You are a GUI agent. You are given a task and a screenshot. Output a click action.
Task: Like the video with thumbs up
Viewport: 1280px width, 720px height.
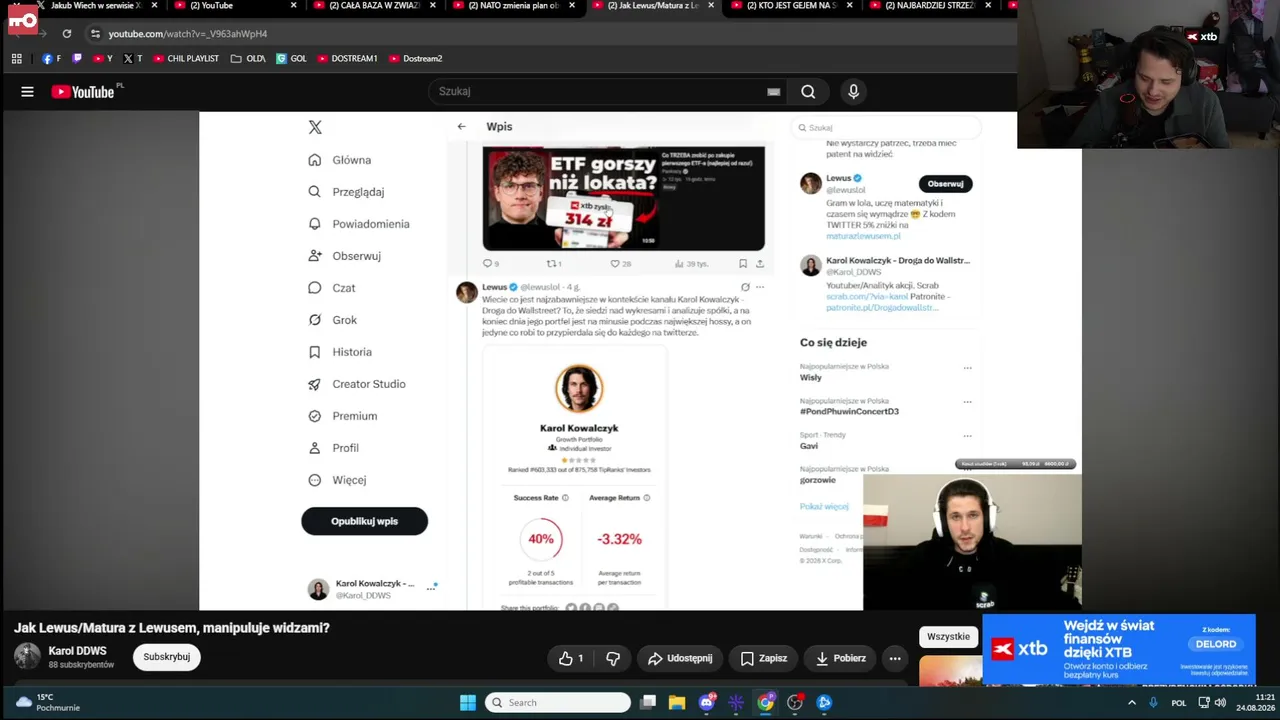(x=571, y=658)
